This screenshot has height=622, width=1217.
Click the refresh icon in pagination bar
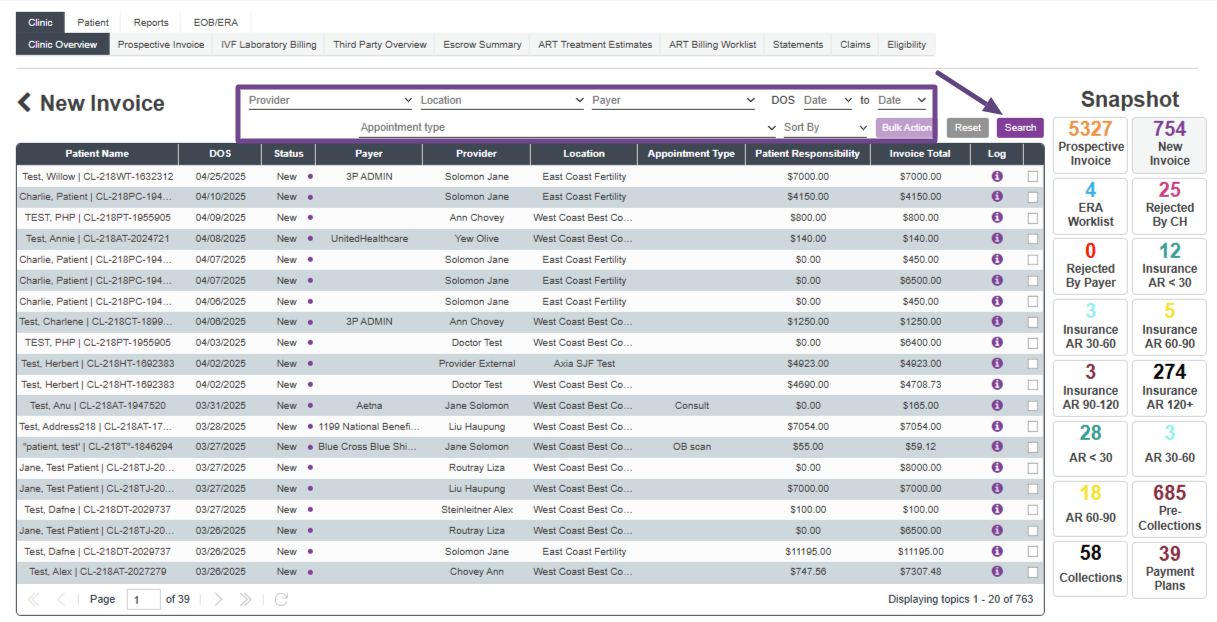coord(281,599)
